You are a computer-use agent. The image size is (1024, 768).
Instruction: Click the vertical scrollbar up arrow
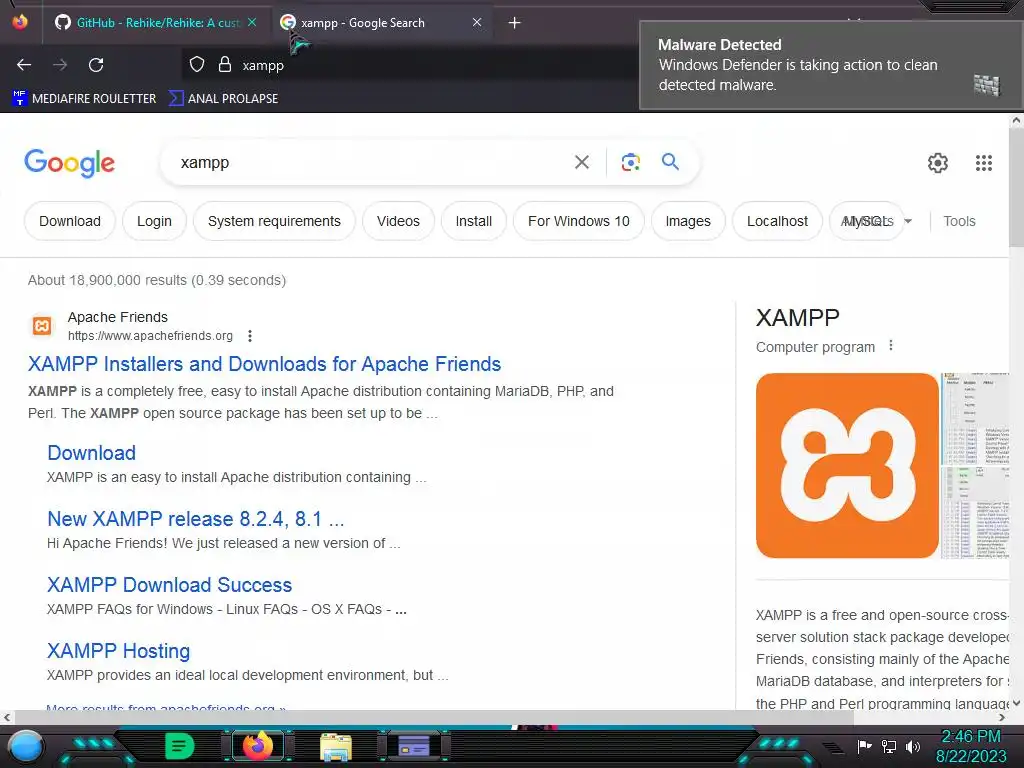1016,121
